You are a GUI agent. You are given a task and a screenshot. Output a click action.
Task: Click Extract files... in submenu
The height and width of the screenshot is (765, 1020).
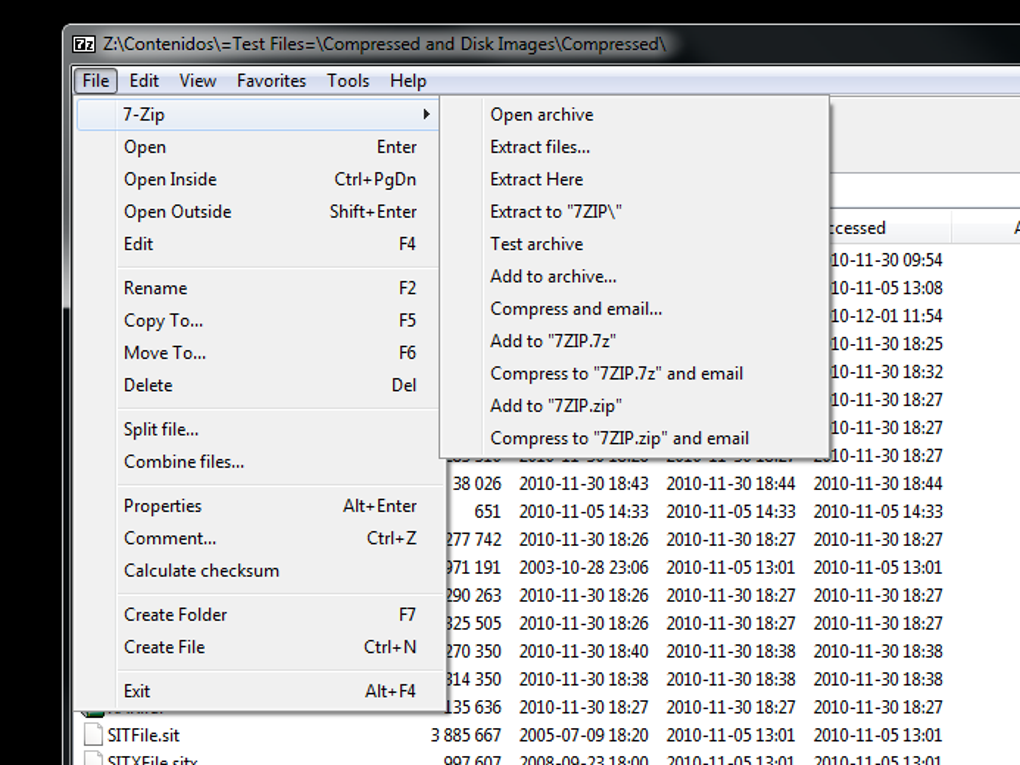click(x=634, y=147)
